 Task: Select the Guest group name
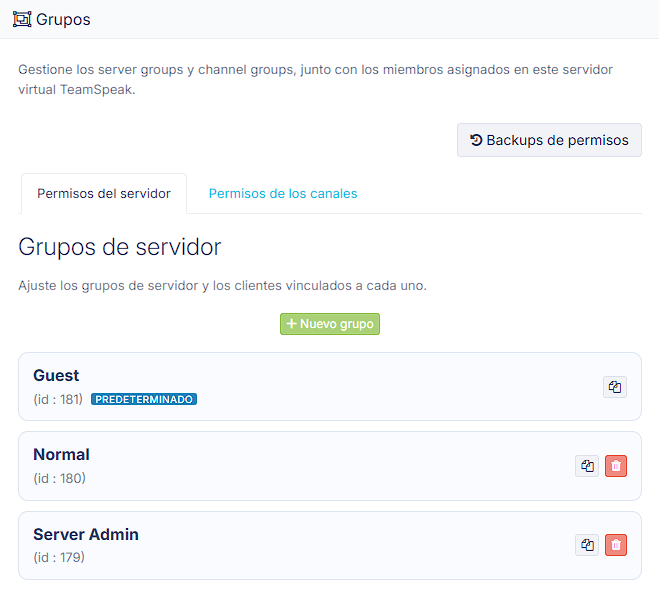[56, 376]
